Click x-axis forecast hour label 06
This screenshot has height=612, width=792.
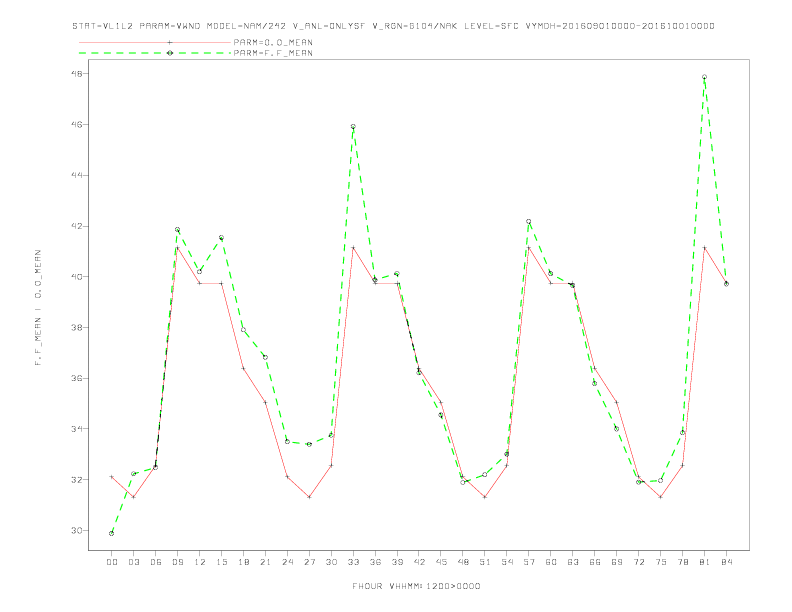coord(156,562)
